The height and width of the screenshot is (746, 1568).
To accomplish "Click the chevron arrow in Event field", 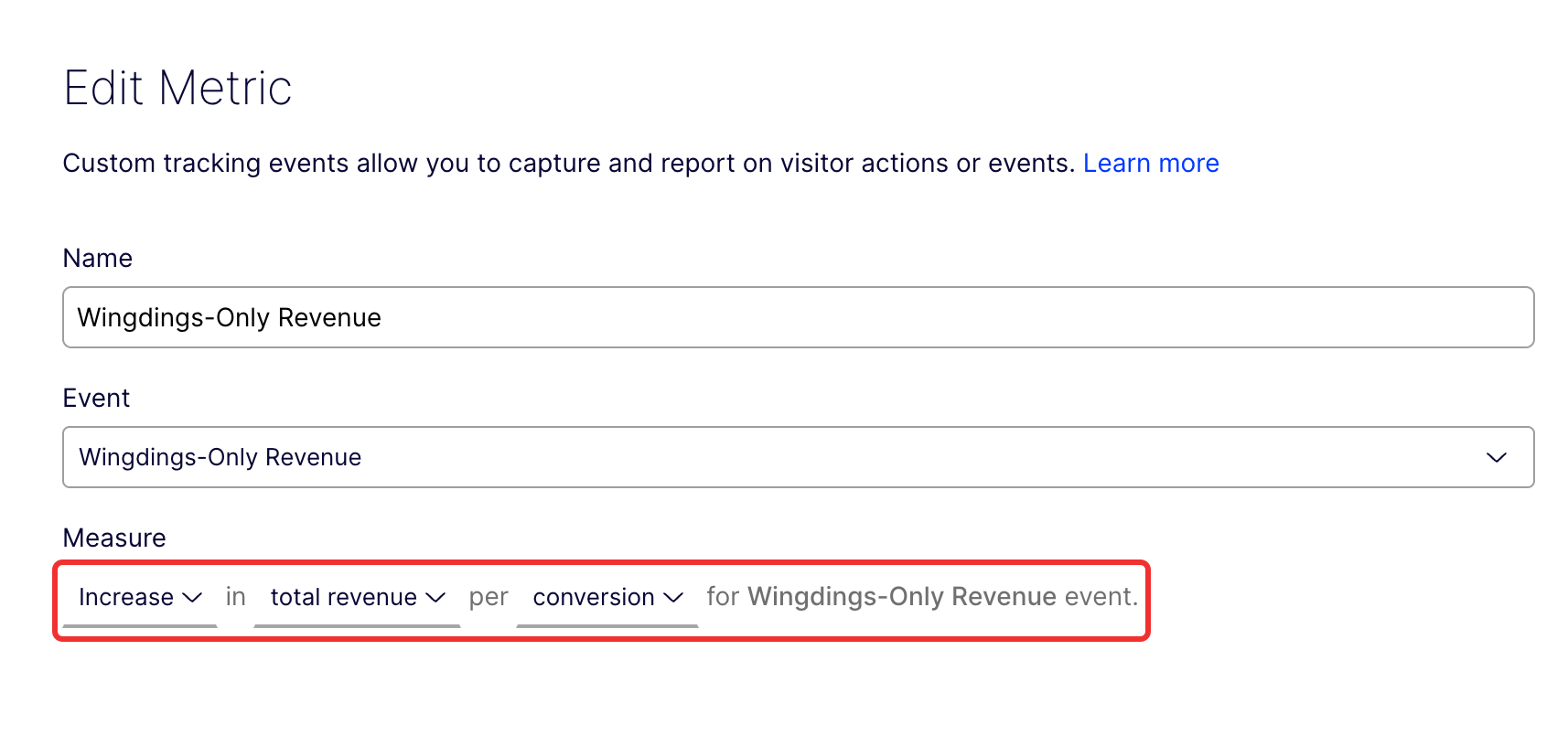I will tap(1496, 457).
